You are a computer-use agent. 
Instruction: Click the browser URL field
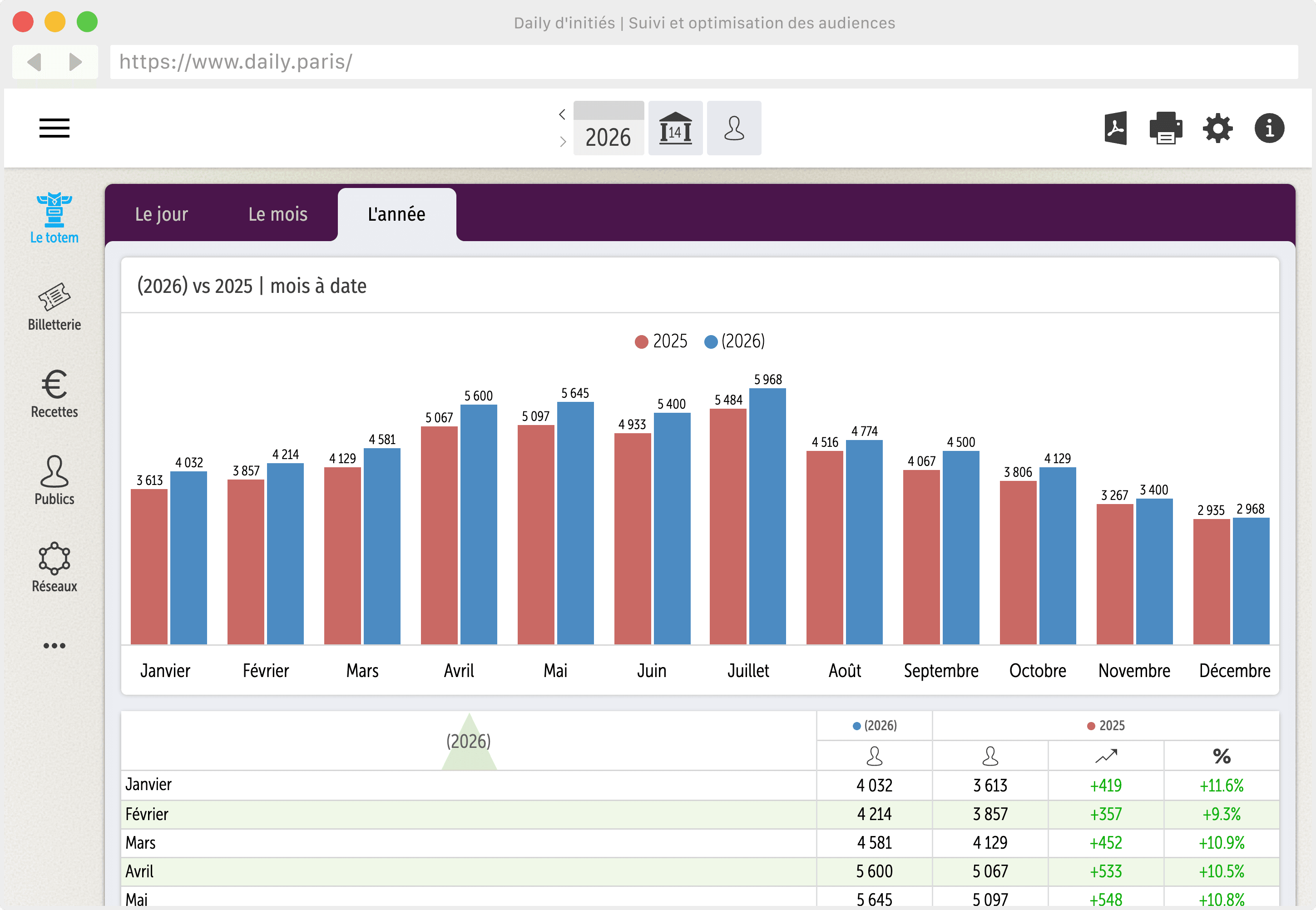[x=704, y=62]
